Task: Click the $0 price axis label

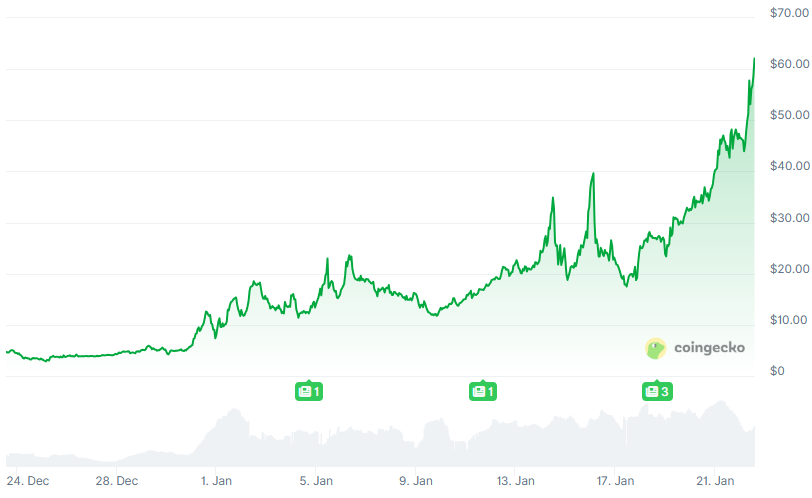Action: coord(777,371)
